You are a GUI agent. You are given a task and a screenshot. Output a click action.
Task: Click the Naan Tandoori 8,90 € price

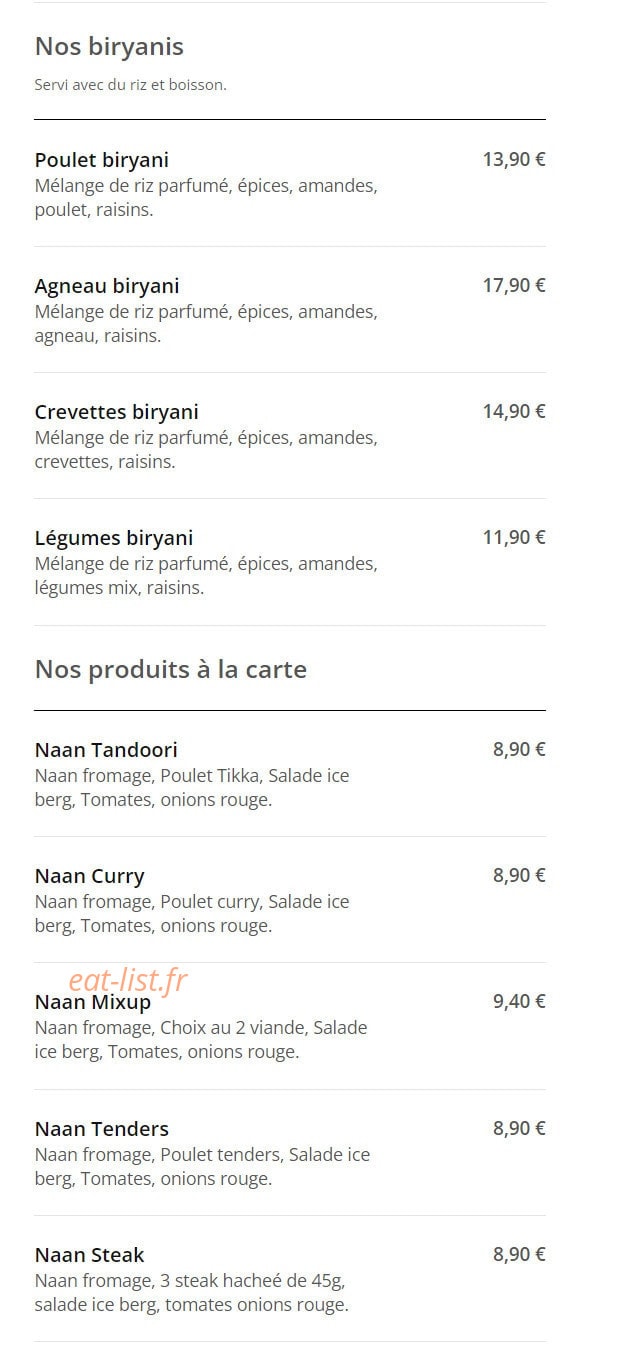519,749
